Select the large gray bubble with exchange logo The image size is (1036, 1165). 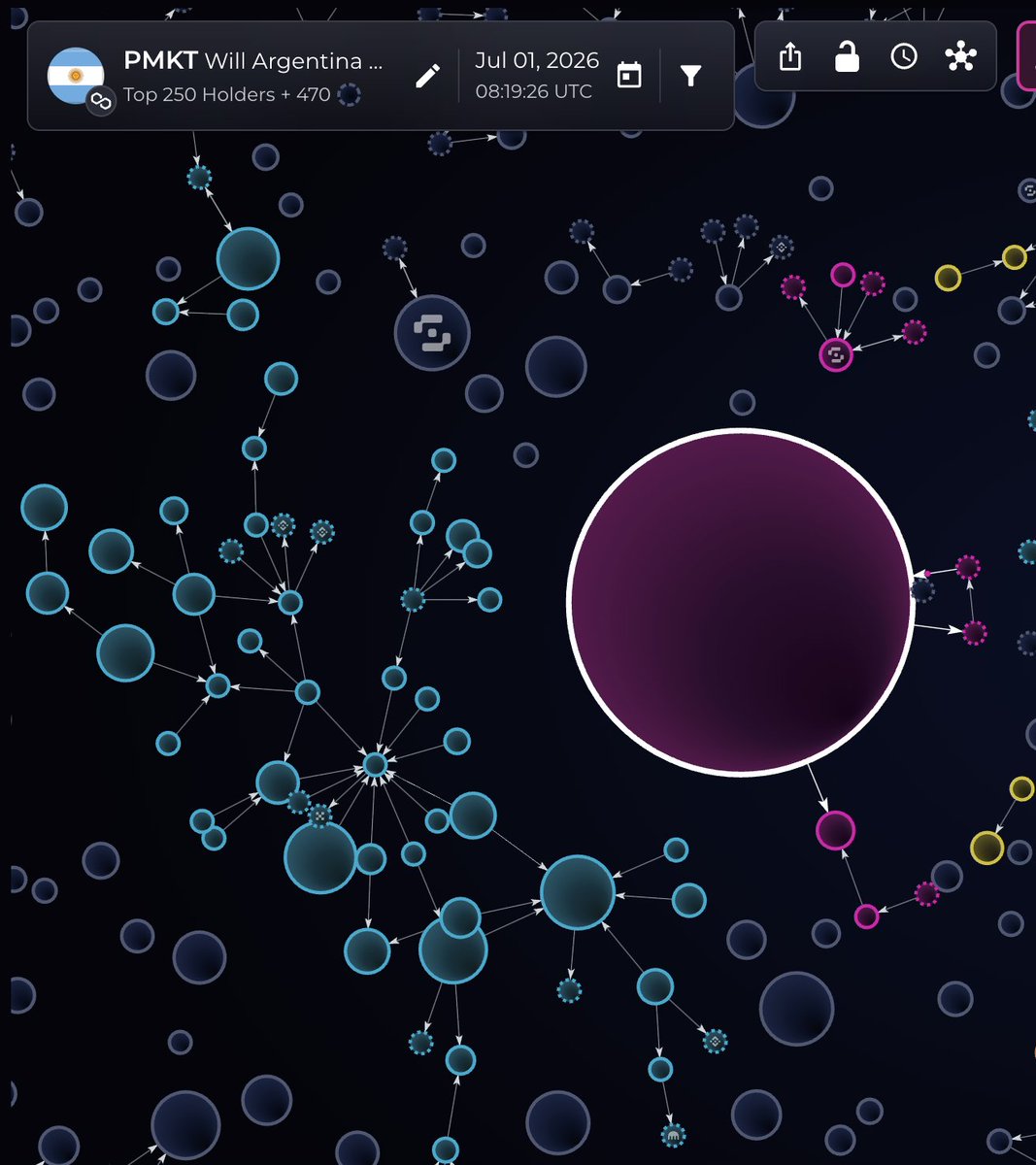432,334
